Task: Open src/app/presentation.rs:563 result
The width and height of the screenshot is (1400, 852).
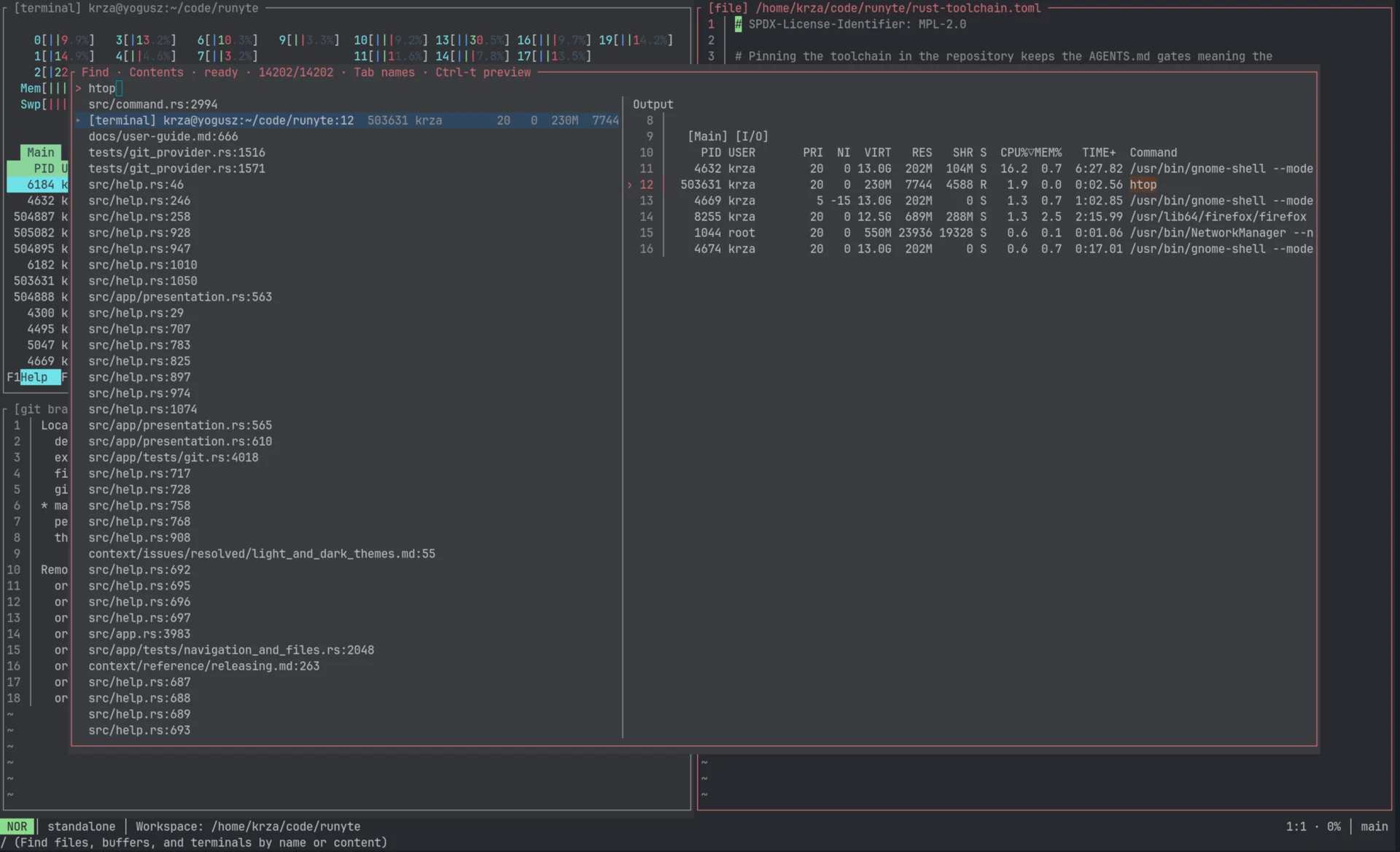Action: tap(180, 297)
